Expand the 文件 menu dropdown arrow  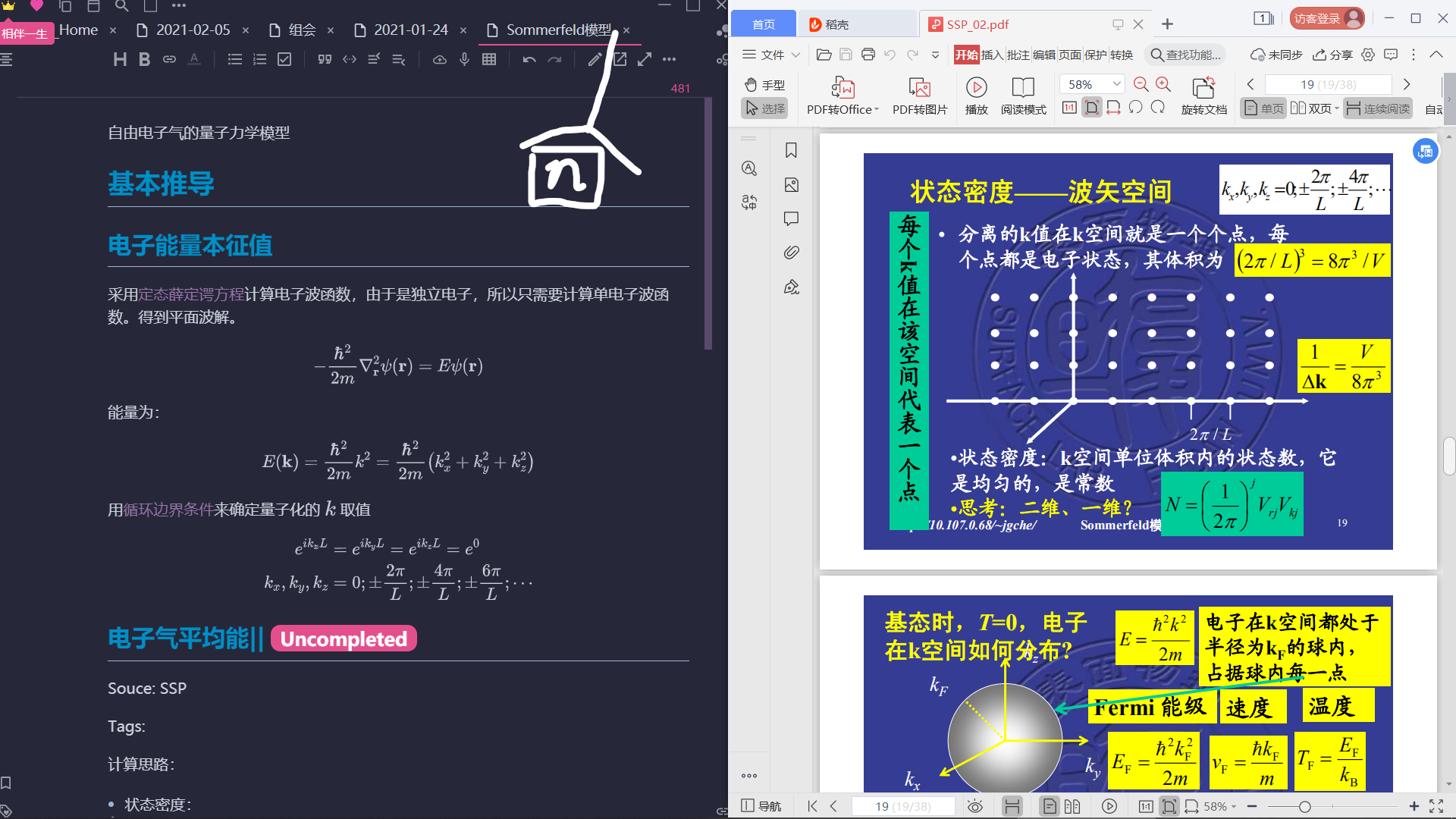tap(795, 55)
